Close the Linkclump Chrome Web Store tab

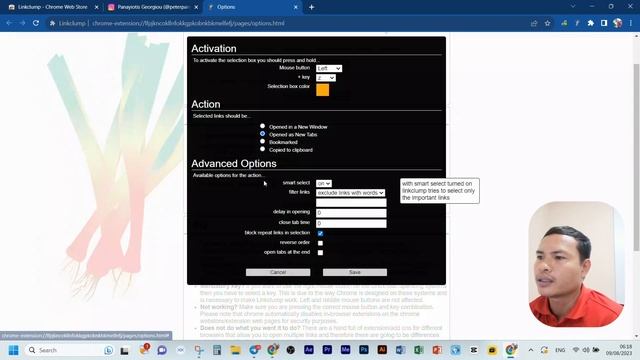[96, 7]
